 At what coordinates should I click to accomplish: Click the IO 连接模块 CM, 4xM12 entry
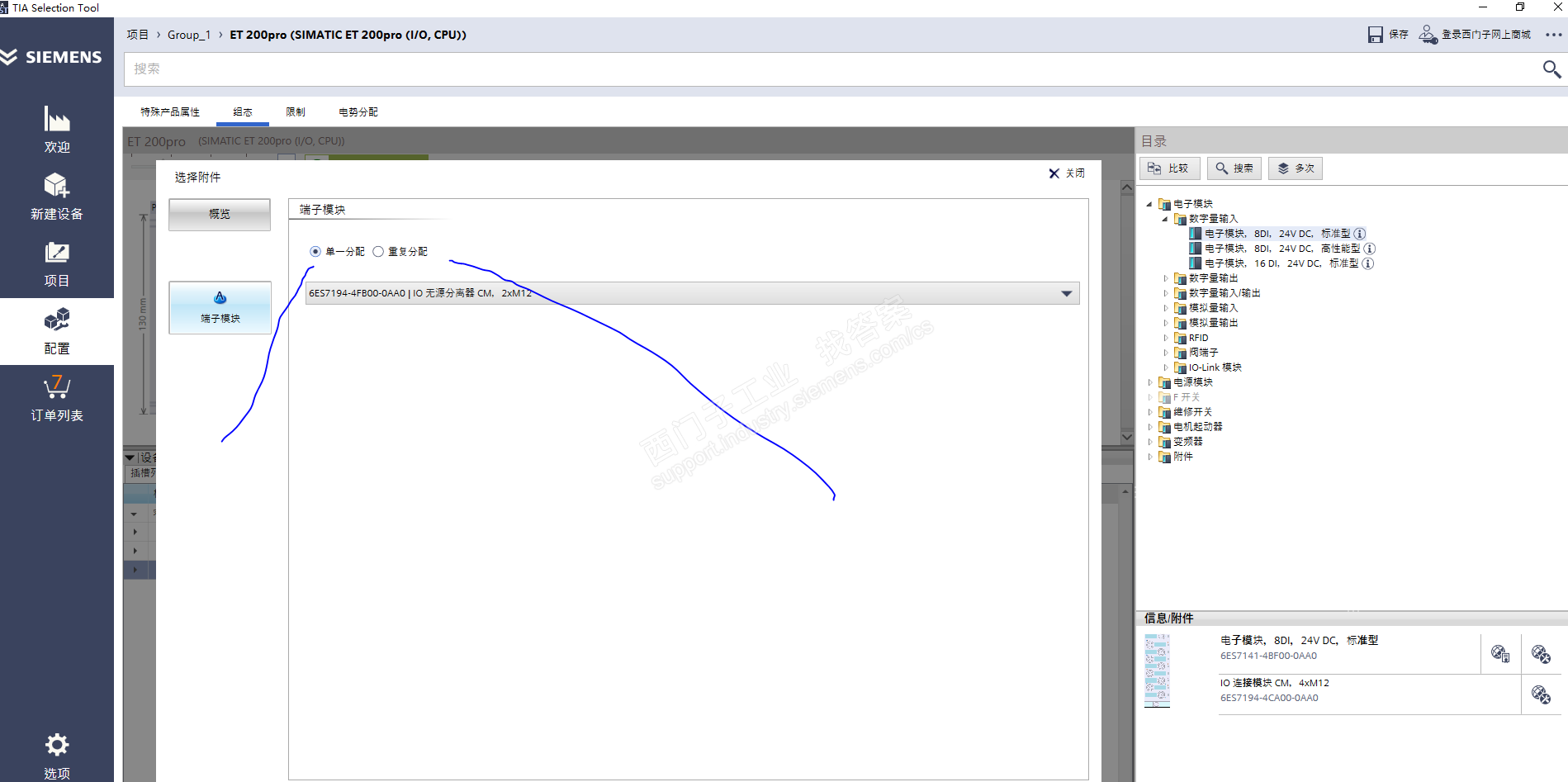(x=1275, y=683)
